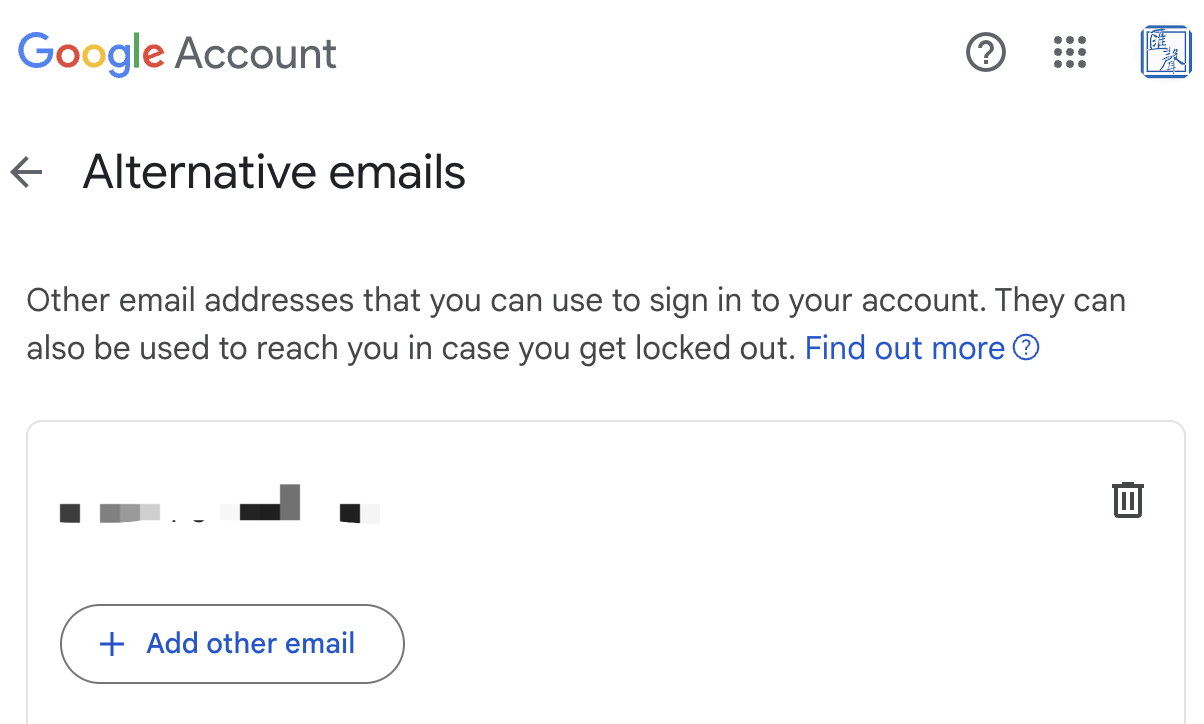The height and width of the screenshot is (724, 1204).
Task: Click the Google logo
Action: (x=91, y=53)
